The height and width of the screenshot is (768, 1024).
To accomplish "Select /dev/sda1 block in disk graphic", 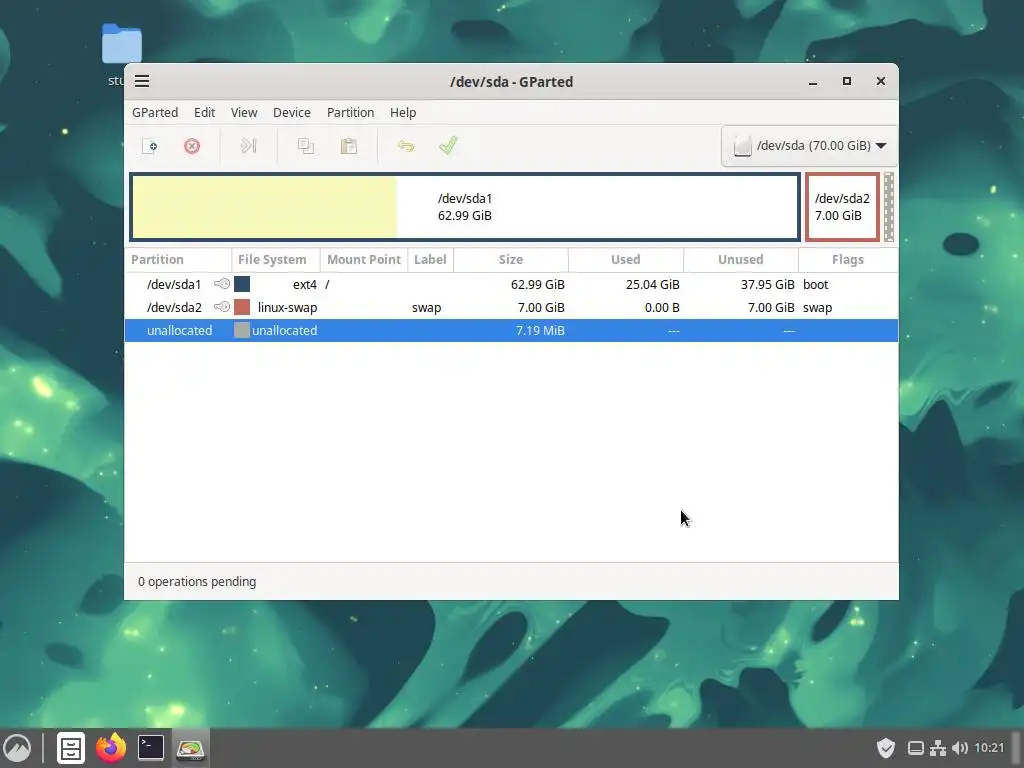I will pos(465,207).
